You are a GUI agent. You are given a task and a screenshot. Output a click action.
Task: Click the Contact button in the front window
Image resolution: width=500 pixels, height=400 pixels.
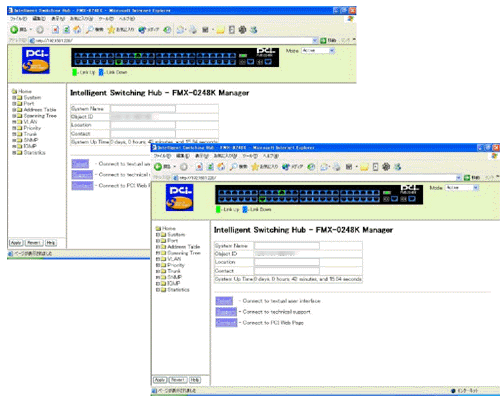click(x=226, y=323)
